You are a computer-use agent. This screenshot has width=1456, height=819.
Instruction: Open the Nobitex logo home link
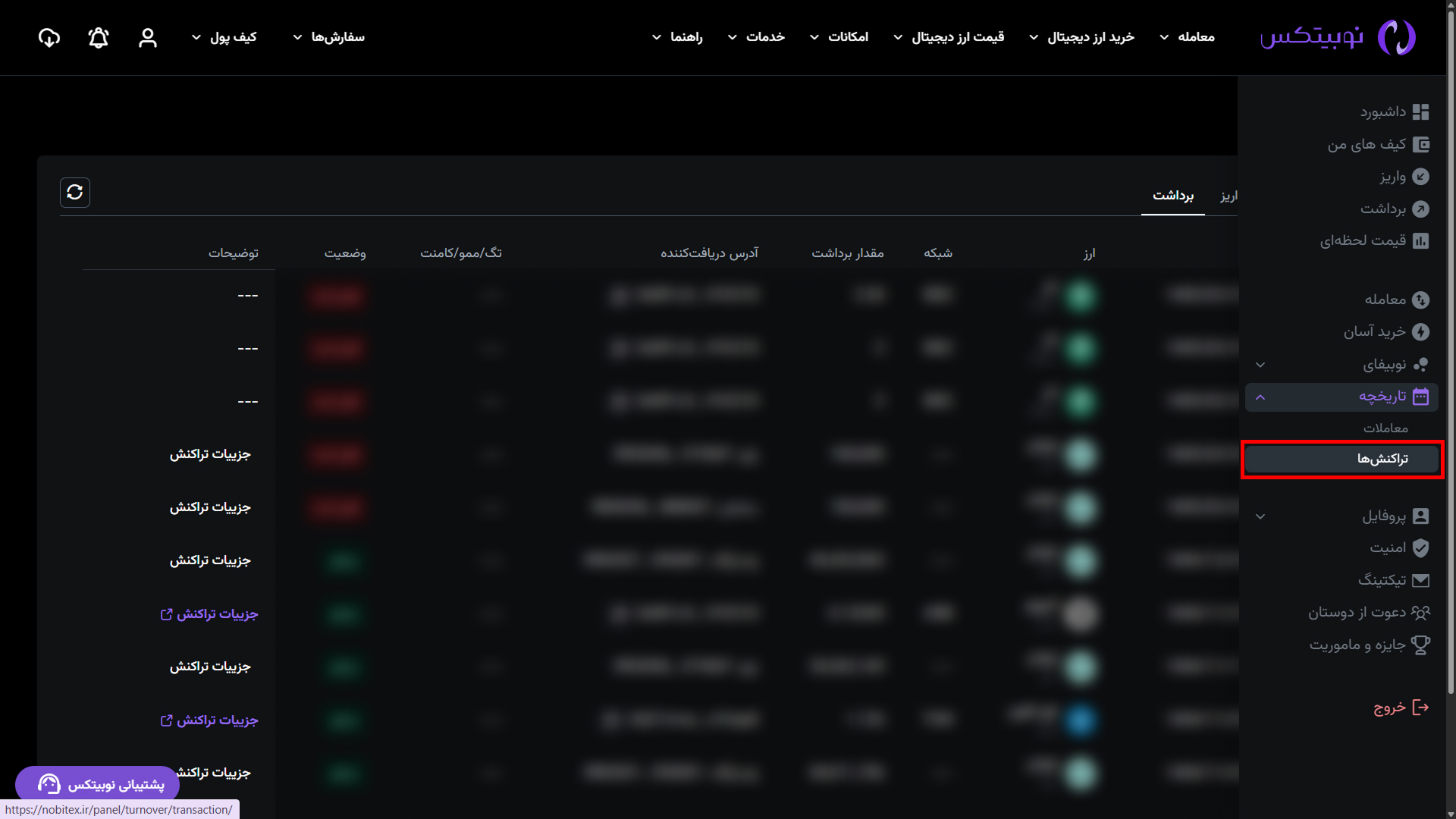[x=1338, y=37]
